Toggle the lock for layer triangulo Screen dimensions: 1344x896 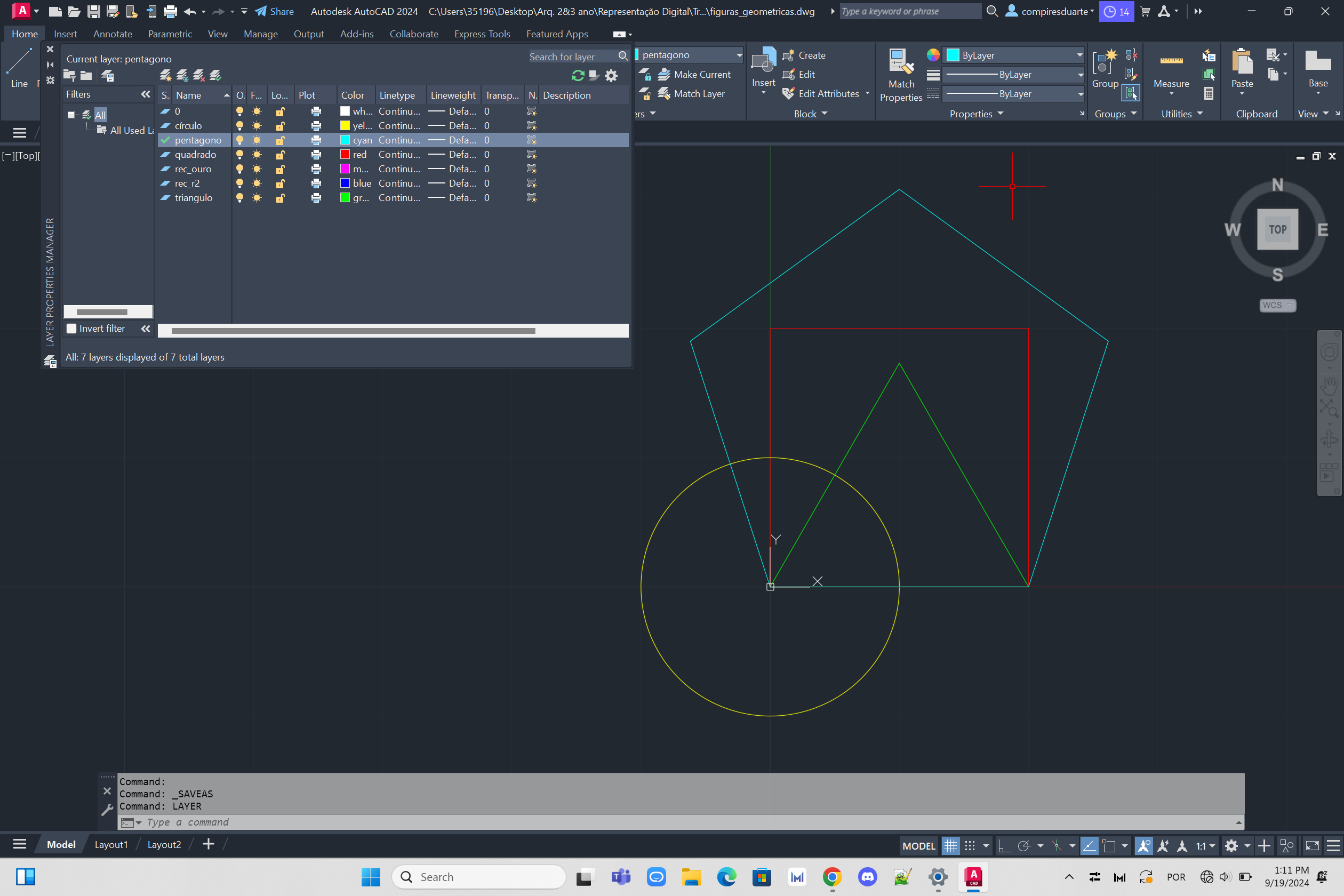pyautogui.click(x=280, y=198)
